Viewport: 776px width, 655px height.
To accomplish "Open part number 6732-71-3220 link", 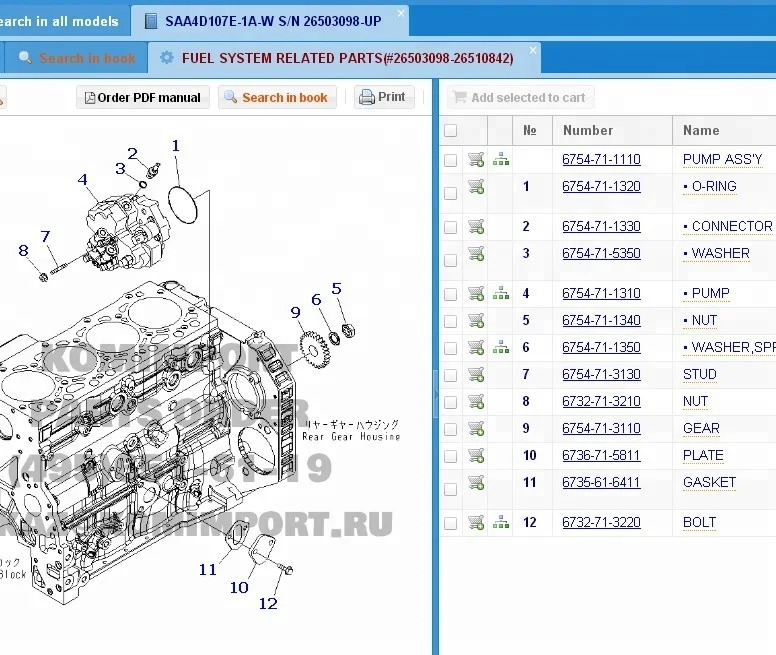I will click(601, 522).
